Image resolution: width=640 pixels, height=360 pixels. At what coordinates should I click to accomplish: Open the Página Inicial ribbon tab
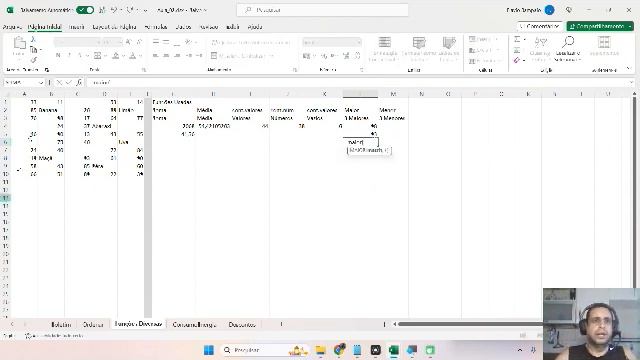click(44, 27)
